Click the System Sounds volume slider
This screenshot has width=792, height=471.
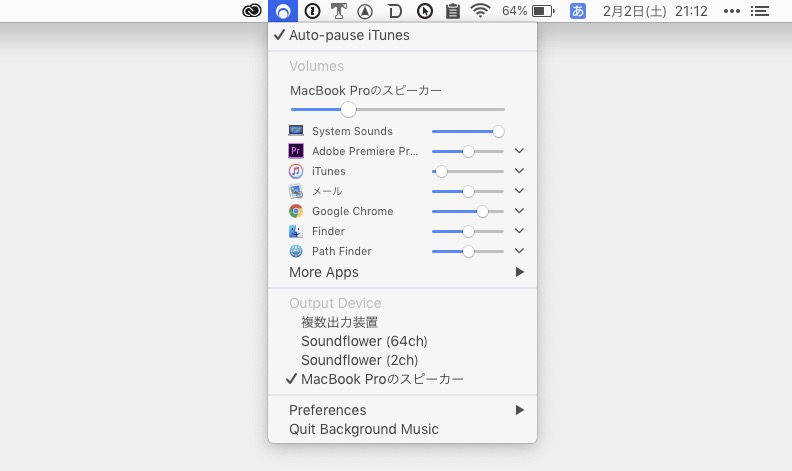(x=467, y=131)
